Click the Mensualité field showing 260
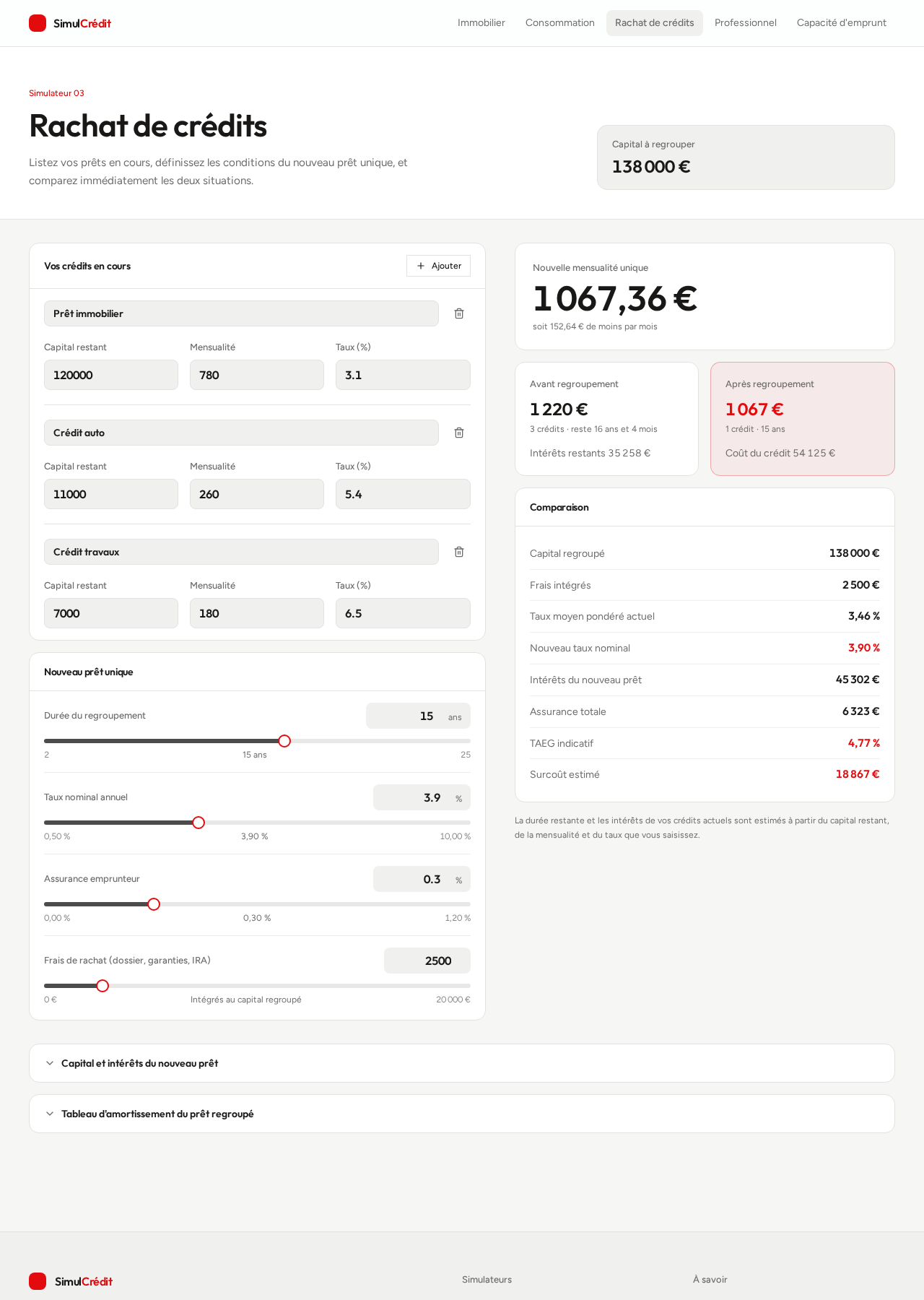The height and width of the screenshot is (1300, 924). pos(257,494)
